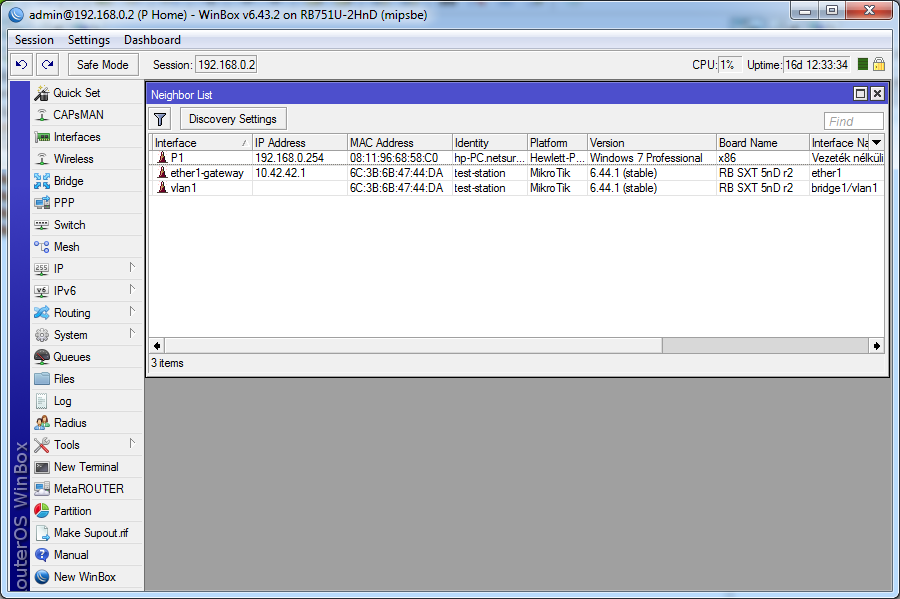Open CAPsMAN menu icon
The image size is (900, 599).
tap(42, 115)
